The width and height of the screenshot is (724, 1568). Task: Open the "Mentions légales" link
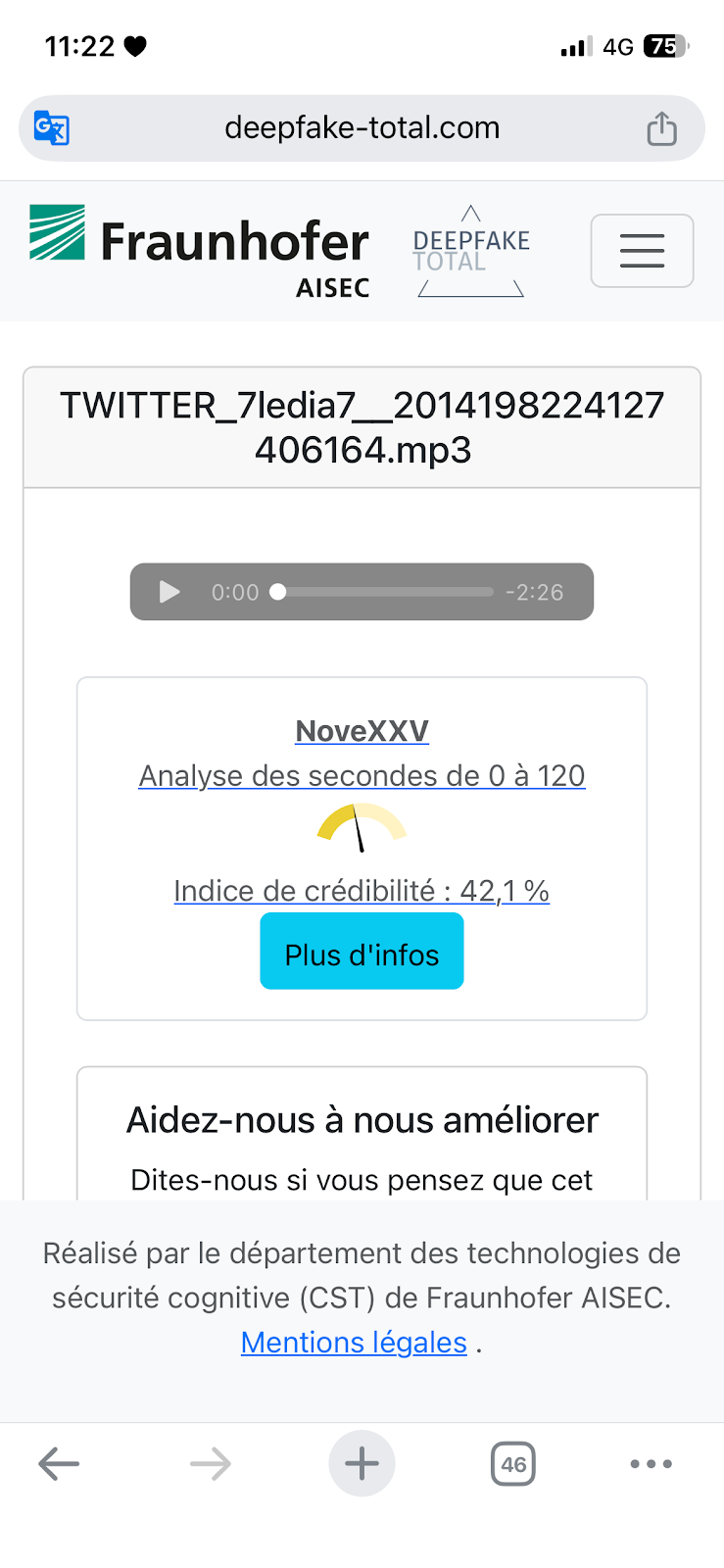[354, 1343]
